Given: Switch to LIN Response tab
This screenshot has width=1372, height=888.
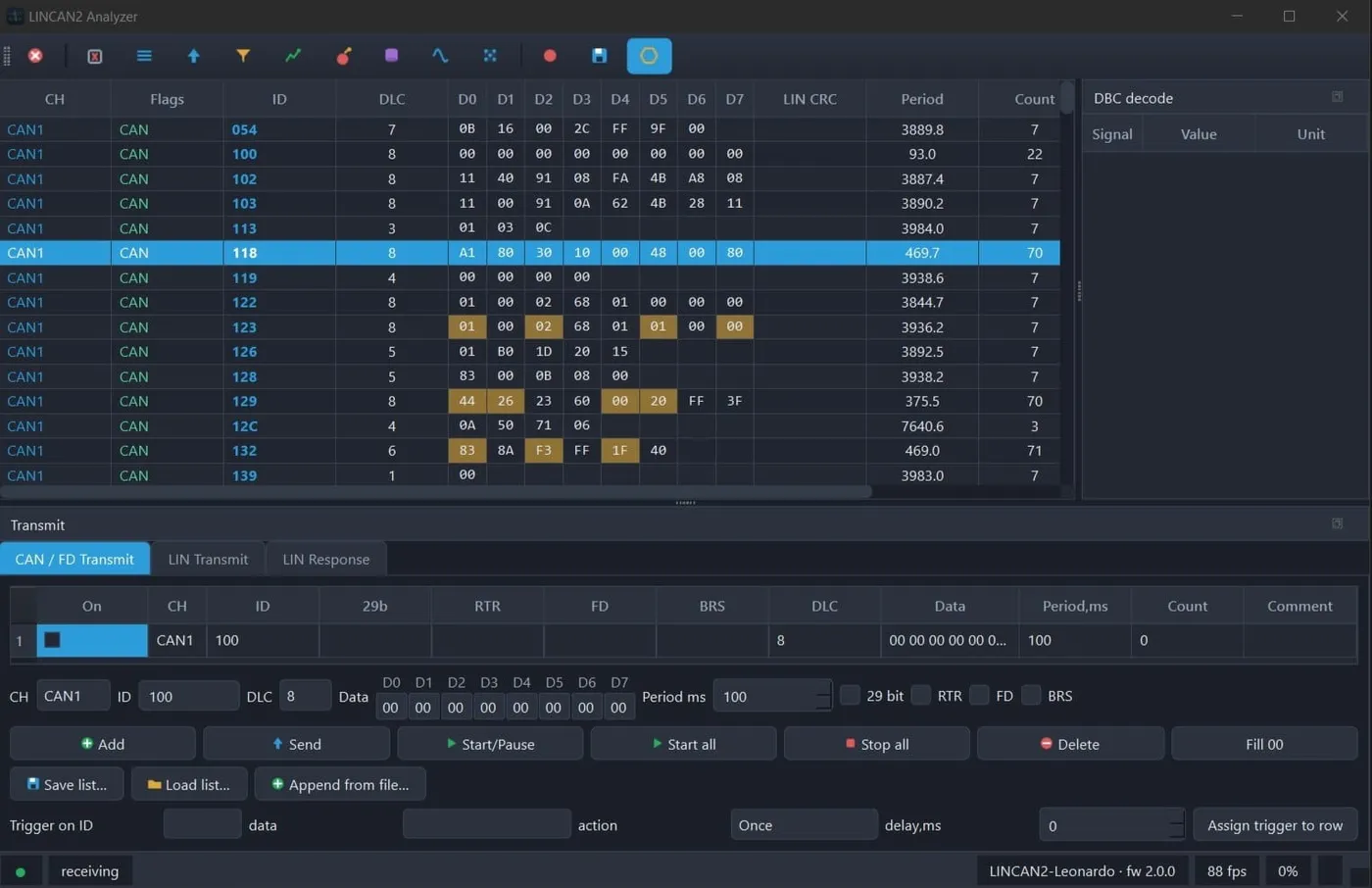Looking at the screenshot, I should [x=326, y=559].
